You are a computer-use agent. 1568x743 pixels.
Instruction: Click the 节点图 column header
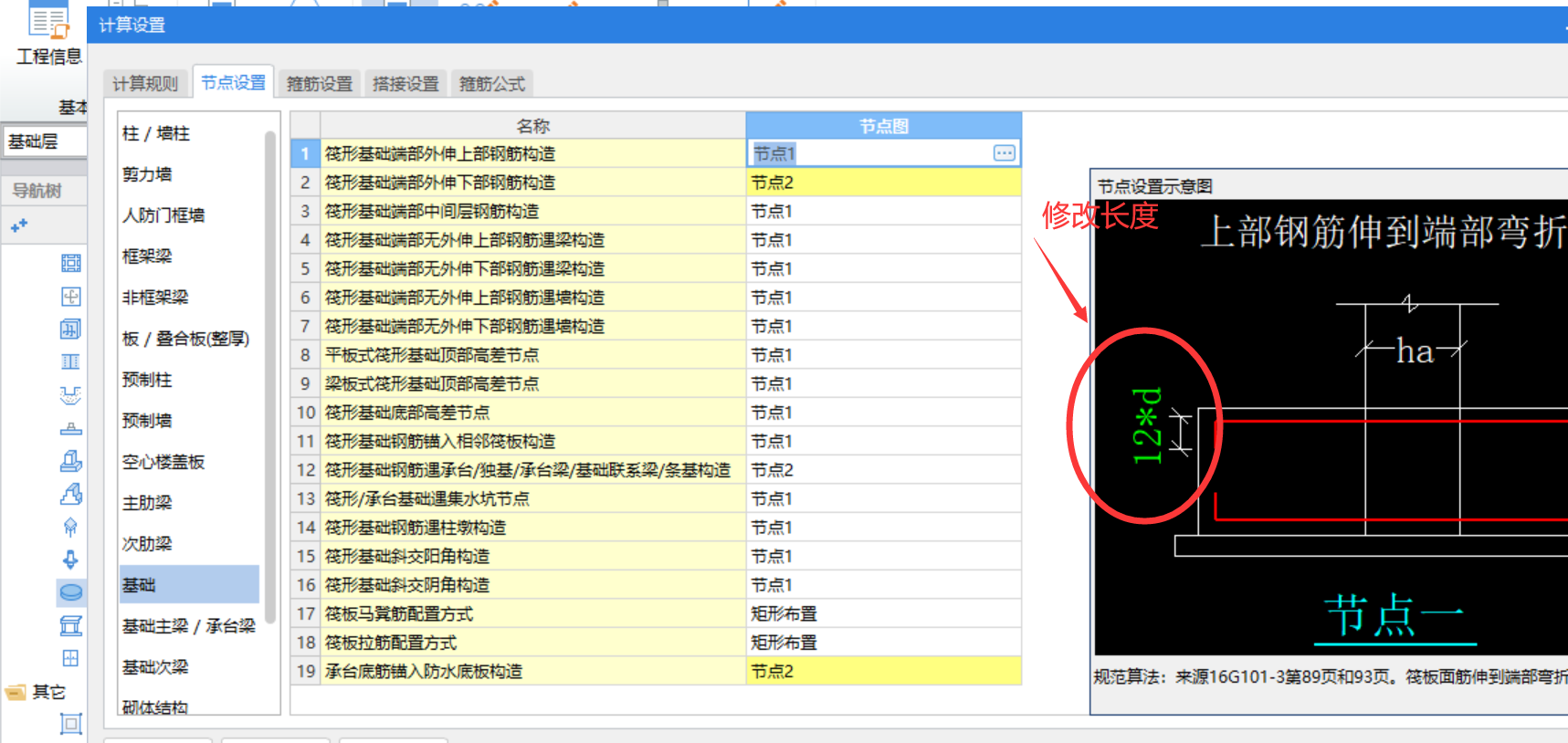tap(883, 126)
